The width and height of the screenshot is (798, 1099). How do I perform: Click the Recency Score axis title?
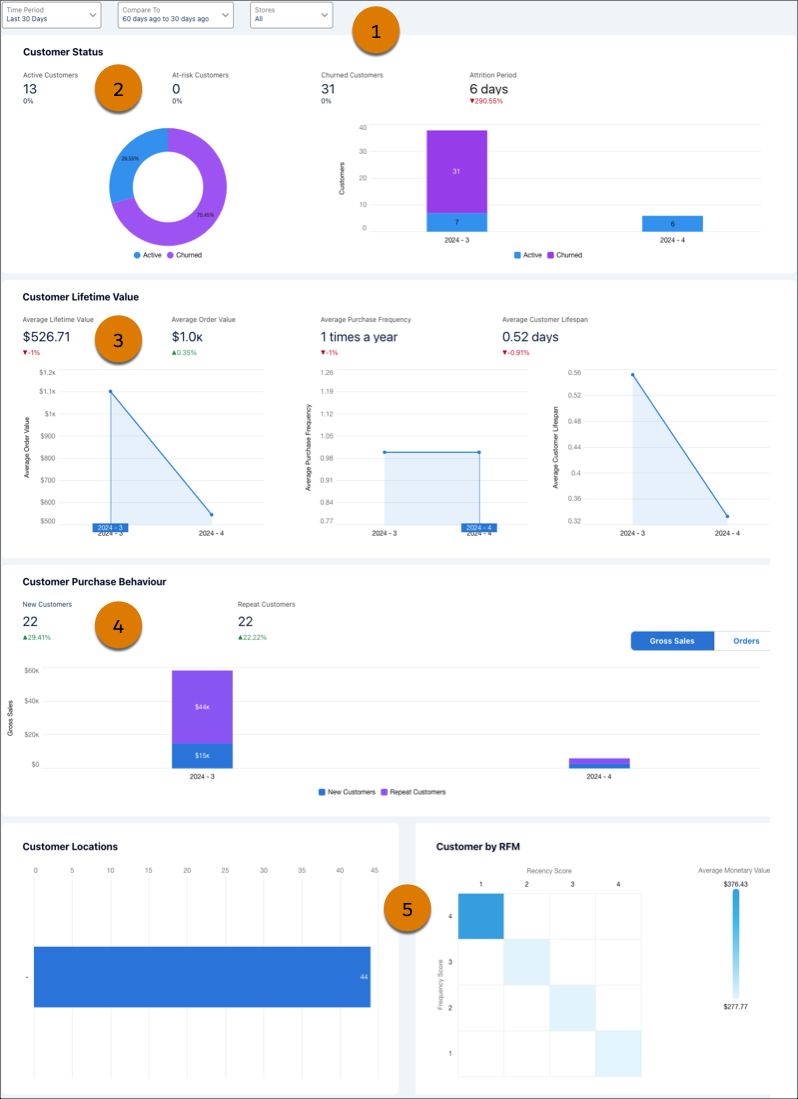point(549,871)
